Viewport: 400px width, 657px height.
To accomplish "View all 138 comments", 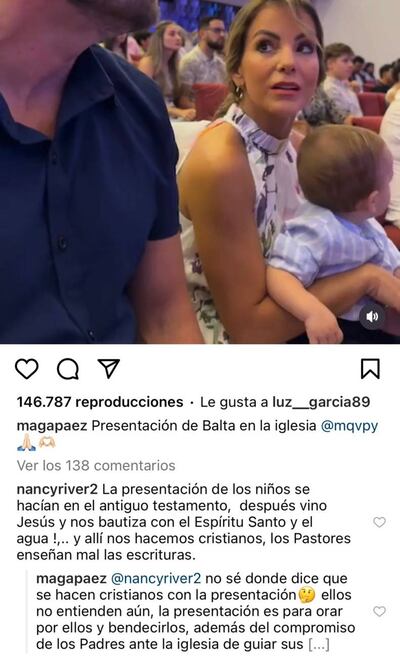I will pos(96,466).
